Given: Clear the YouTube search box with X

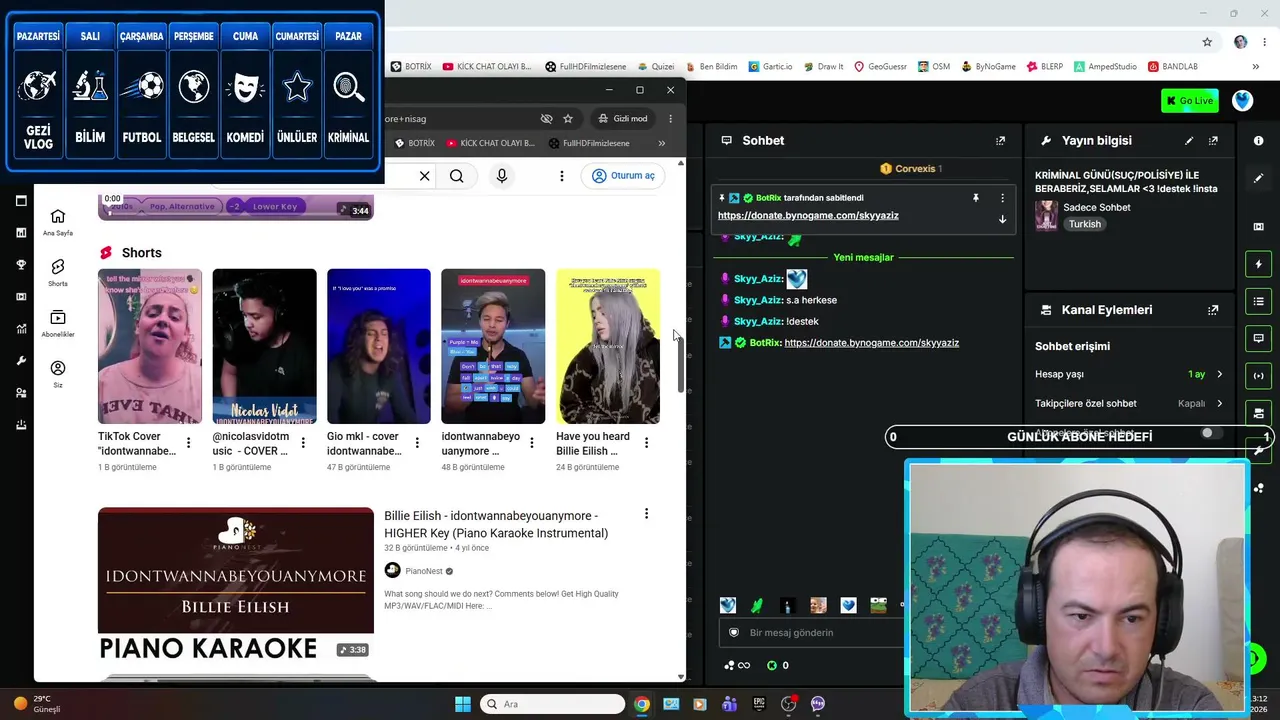Looking at the screenshot, I should pyautogui.click(x=424, y=176).
